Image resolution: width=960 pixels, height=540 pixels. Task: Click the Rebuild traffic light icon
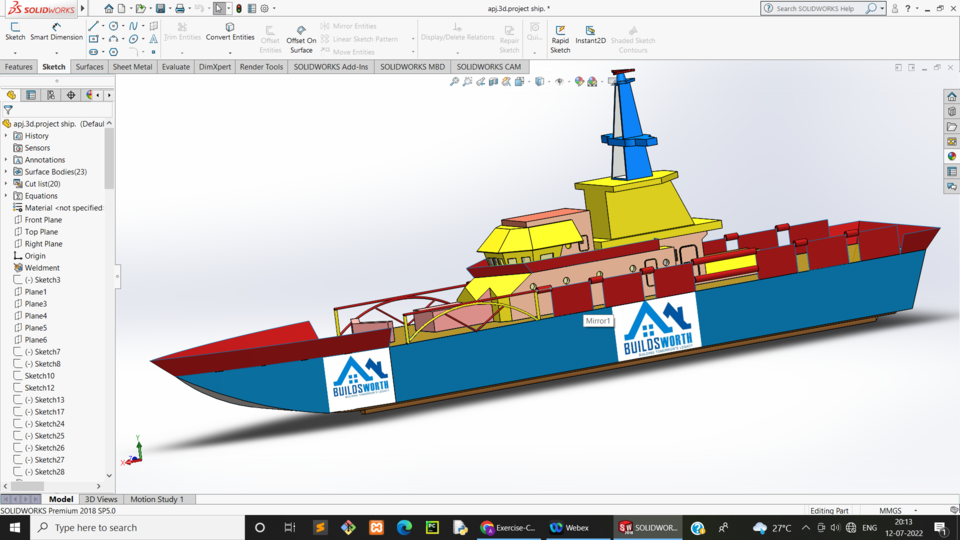pyautogui.click(x=239, y=9)
